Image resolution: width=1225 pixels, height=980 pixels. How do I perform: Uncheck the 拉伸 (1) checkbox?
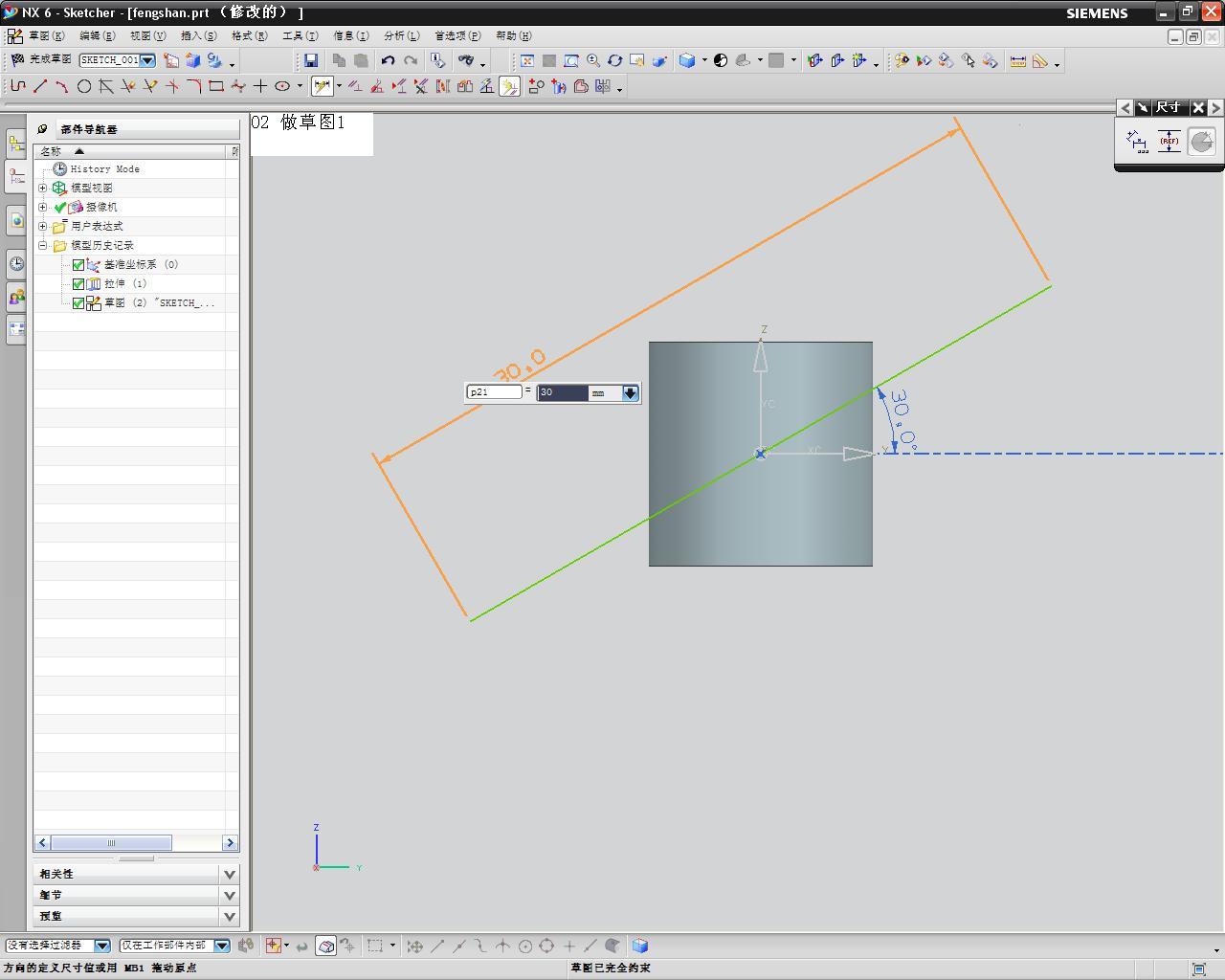[78, 284]
